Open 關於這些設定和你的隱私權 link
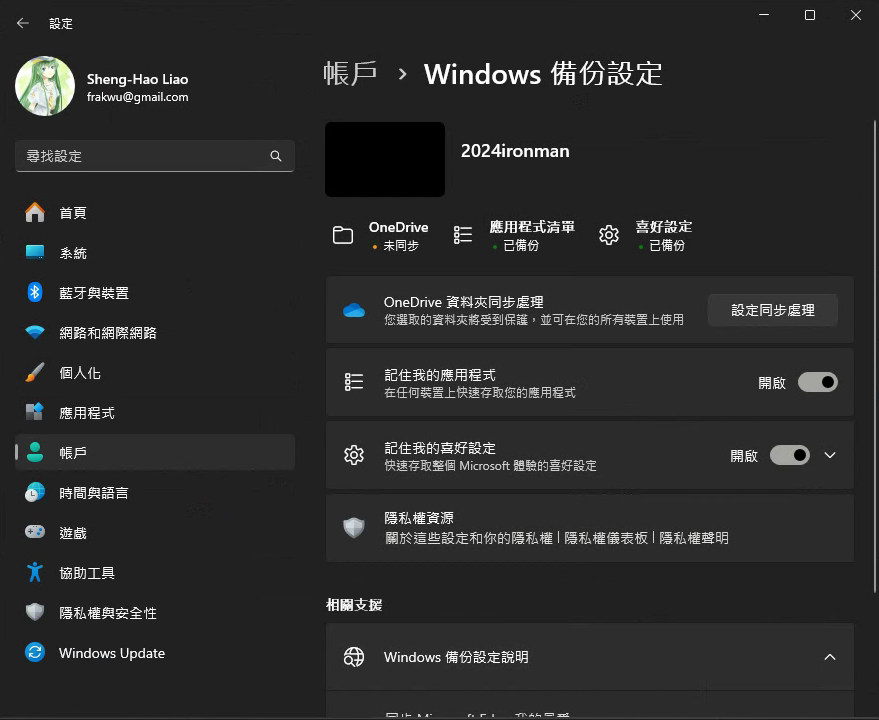Viewport: 879px width, 720px height. 469,538
